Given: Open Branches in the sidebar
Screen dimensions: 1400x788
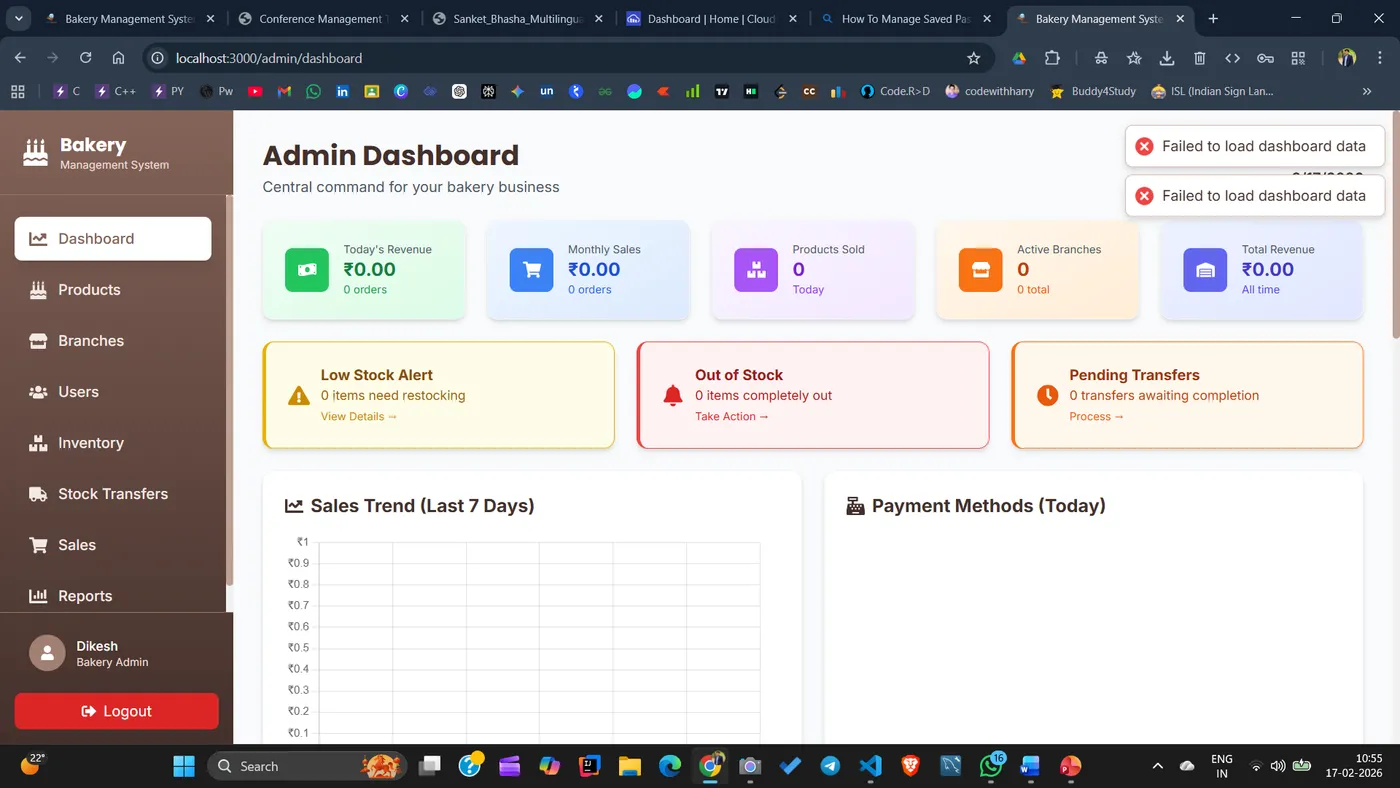Looking at the screenshot, I should tap(113, 341).
